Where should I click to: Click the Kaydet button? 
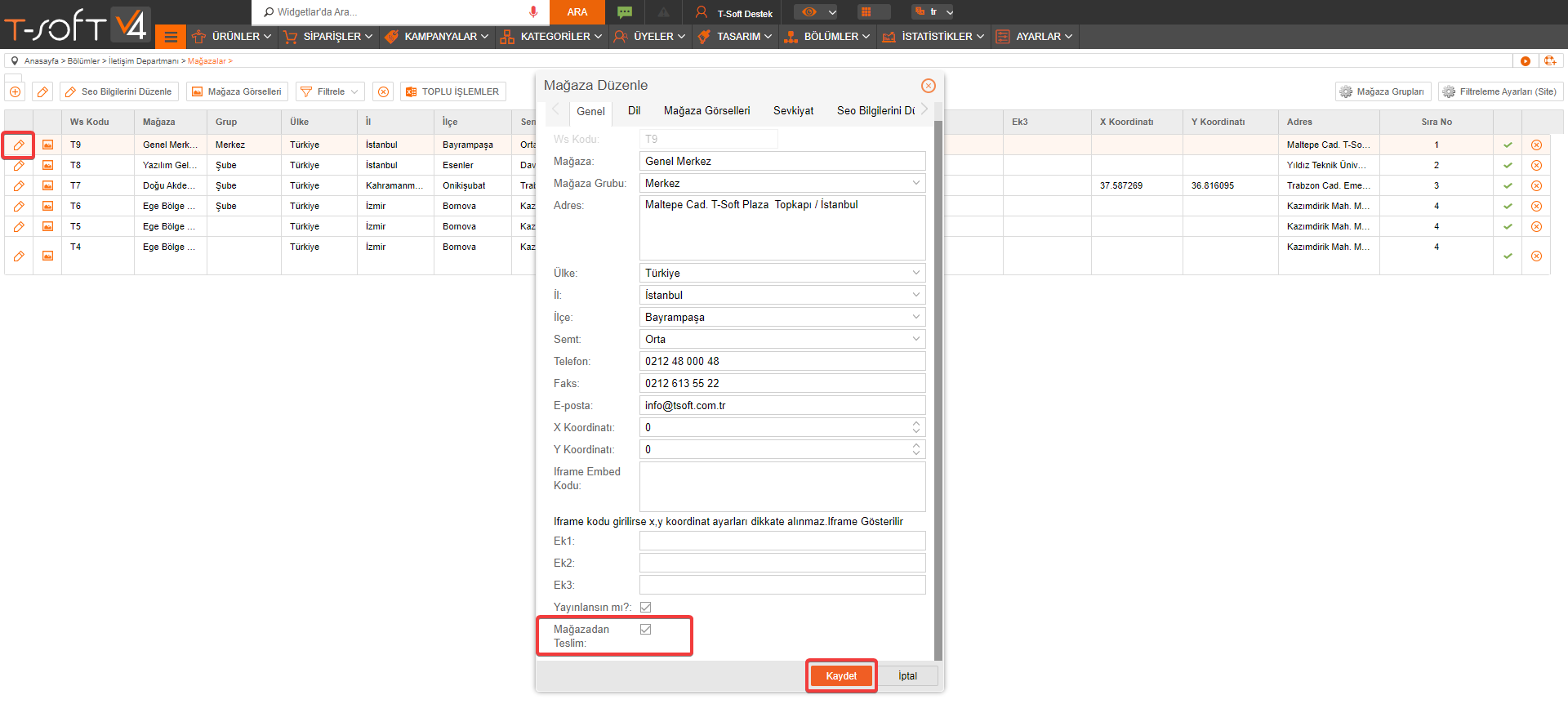841,676
